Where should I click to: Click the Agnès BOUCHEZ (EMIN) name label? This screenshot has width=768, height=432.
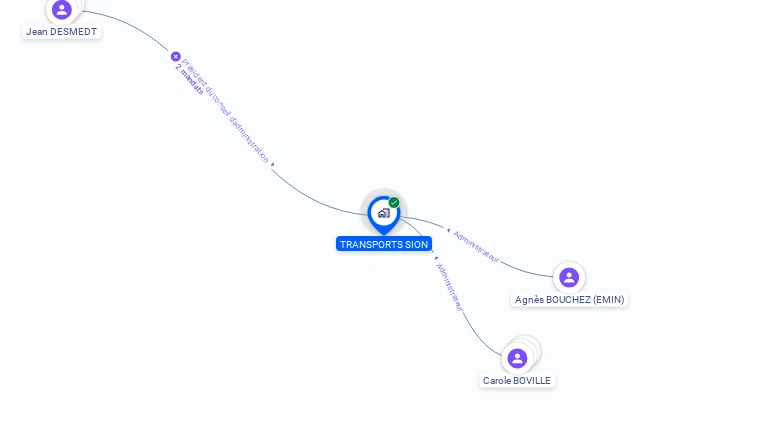(569, 300)
